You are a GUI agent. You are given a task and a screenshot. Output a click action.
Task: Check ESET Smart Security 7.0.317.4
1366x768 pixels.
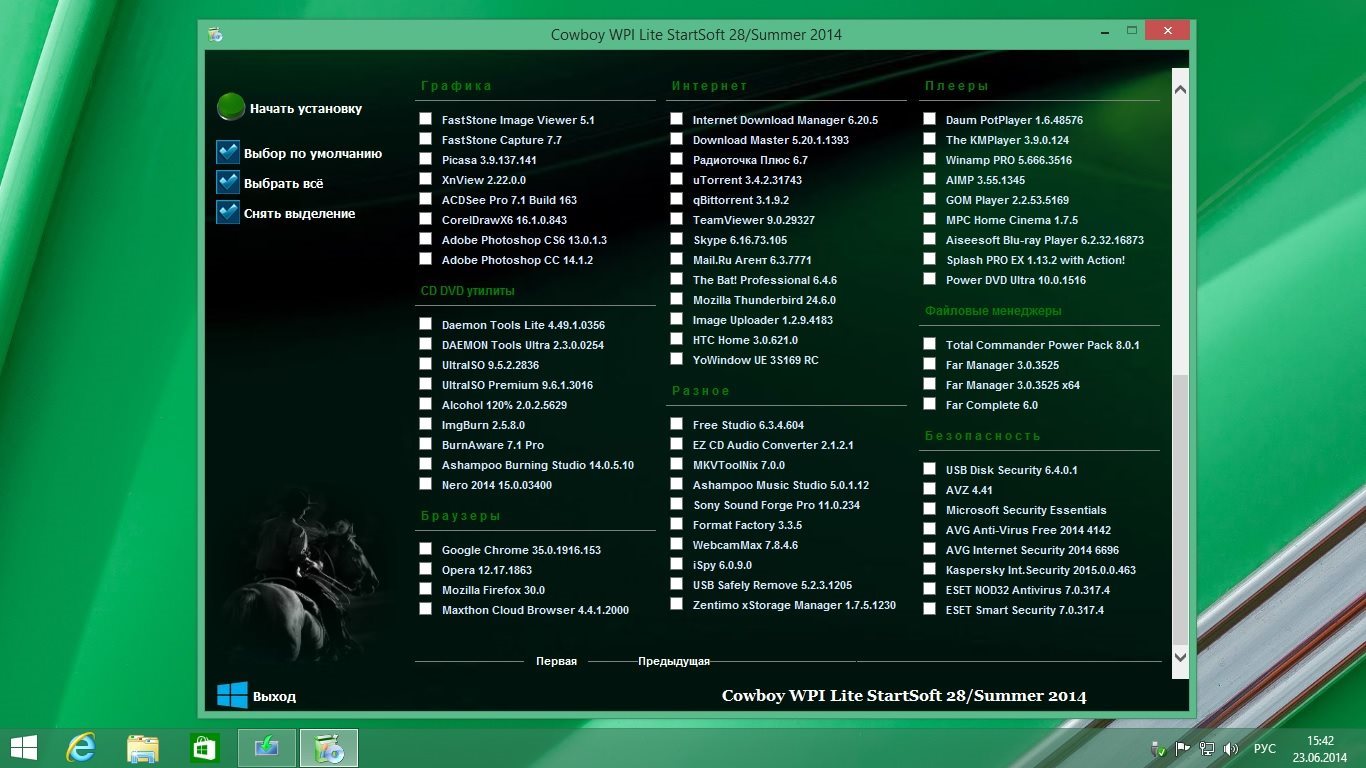(x=930, y=609)
